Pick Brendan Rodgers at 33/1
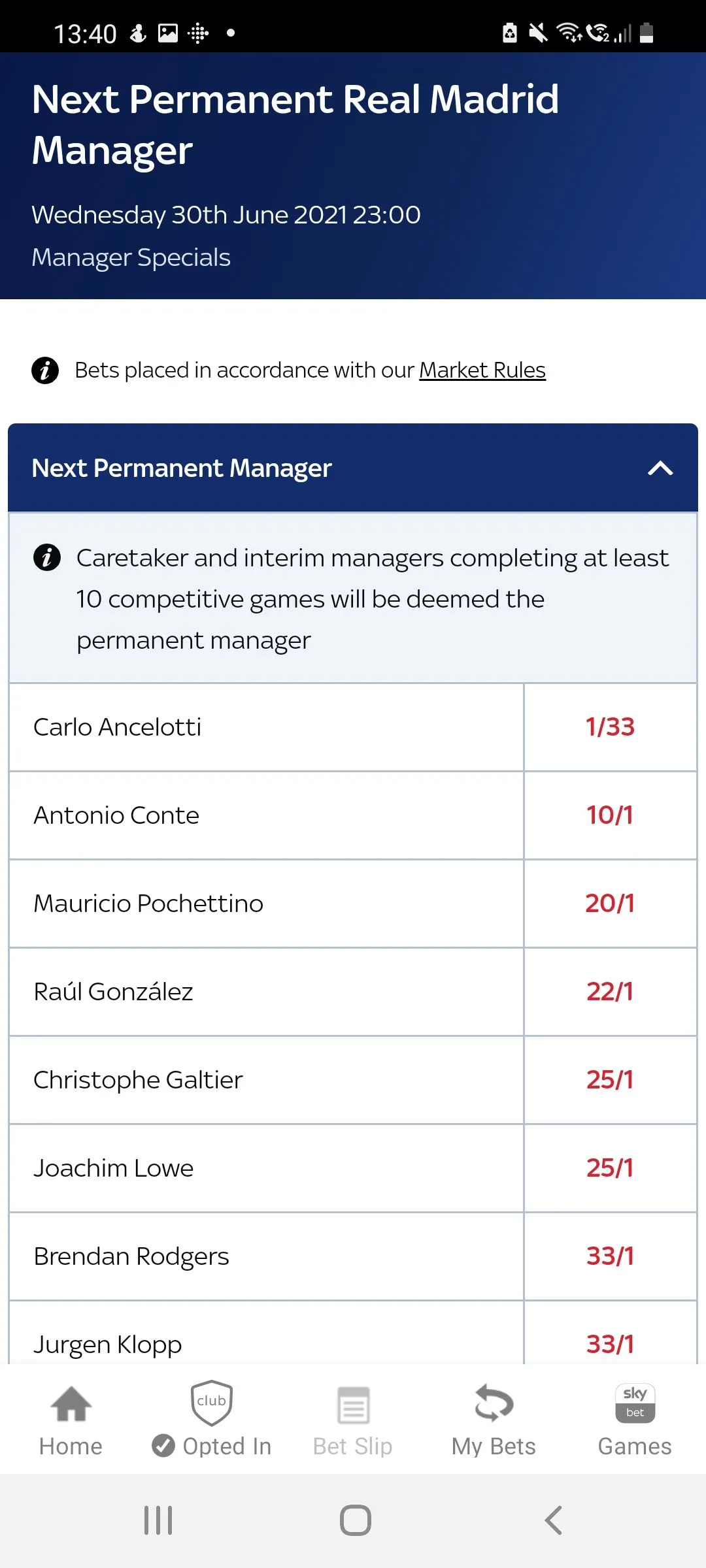The image size is (706, 1568). click(x=610, y=1256)
